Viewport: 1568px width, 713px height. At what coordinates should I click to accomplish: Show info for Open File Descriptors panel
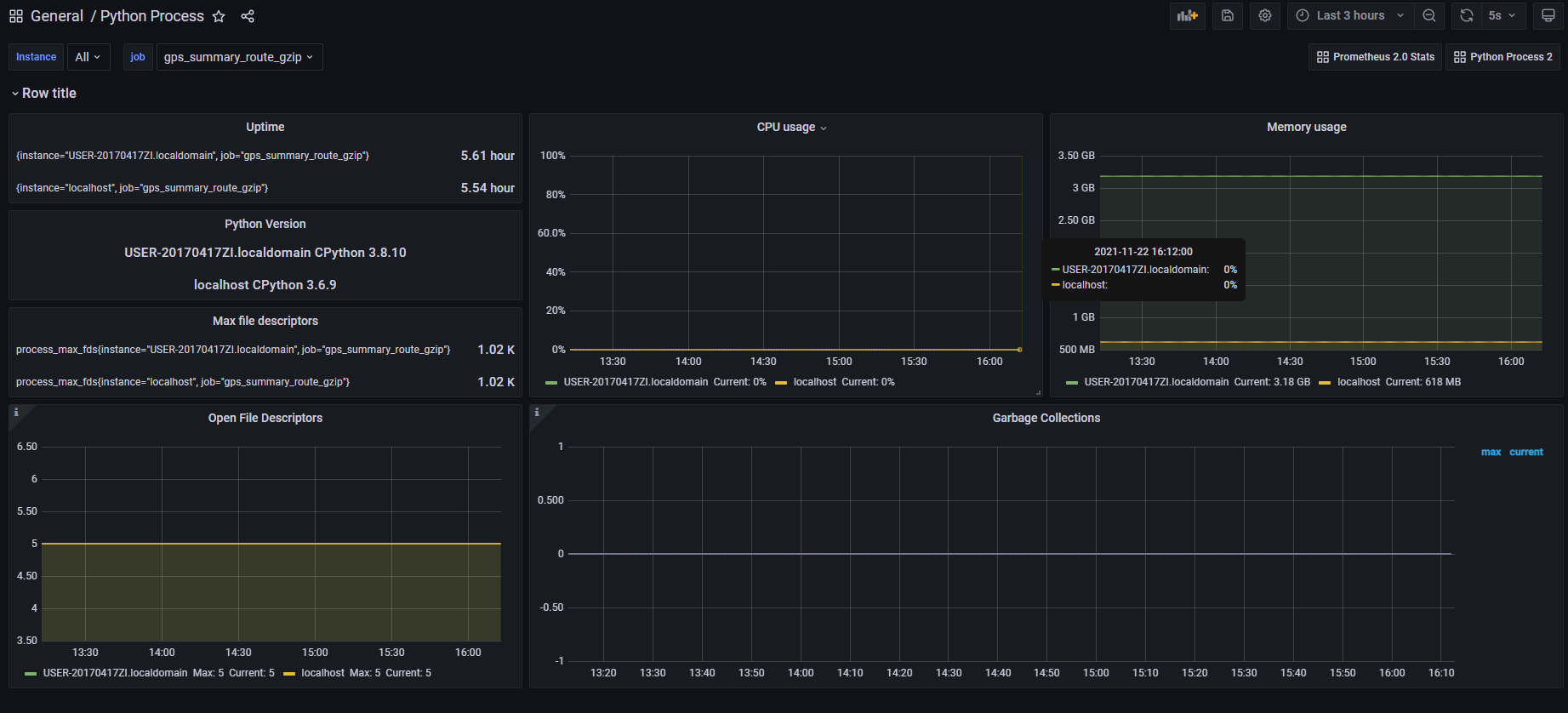[16, 413]
